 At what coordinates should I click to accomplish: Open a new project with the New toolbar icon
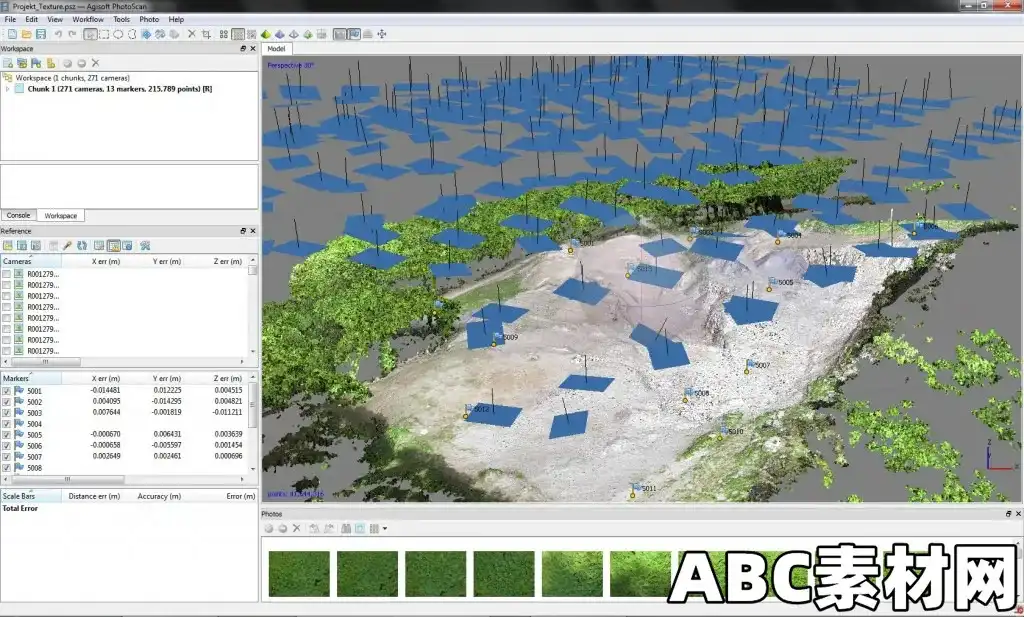[x=12, y=33]
